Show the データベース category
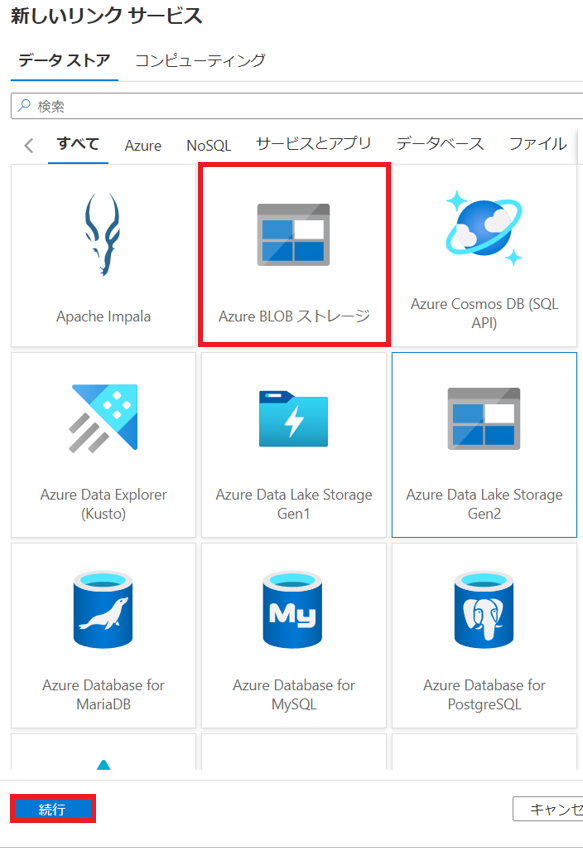This screenshot has height=848, width=583. (x=440, y=143)
